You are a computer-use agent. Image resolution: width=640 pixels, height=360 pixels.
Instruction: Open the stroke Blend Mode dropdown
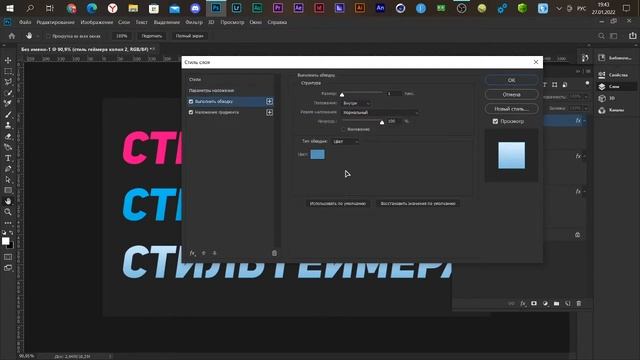click(x=380, y=112)
